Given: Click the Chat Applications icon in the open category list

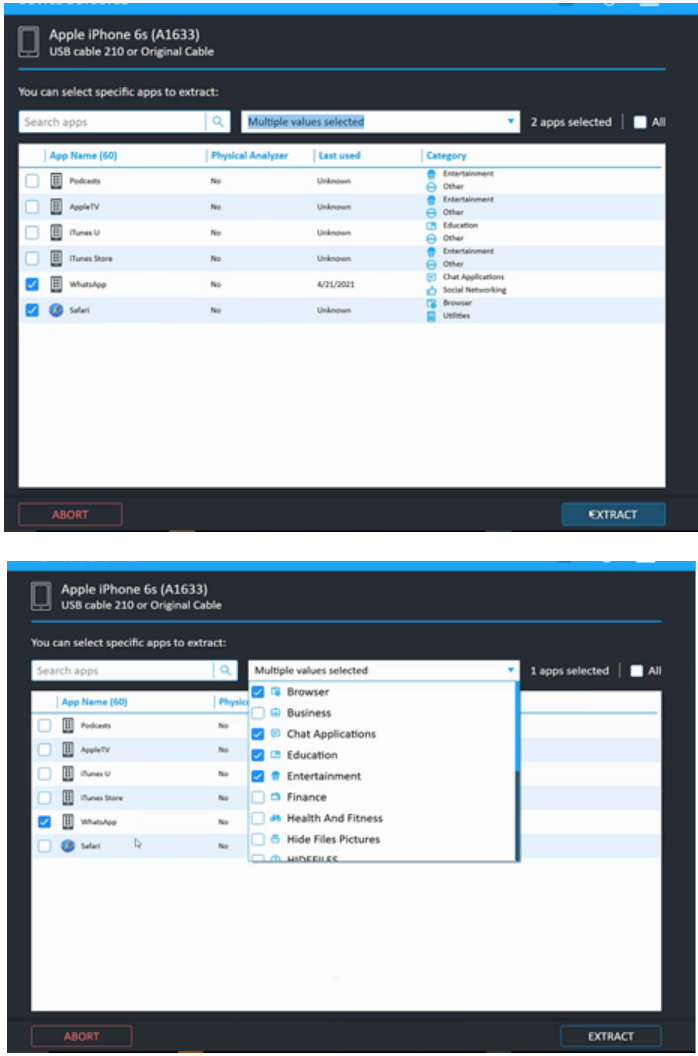Looking at the screenshot, I should pyautogui.click(x=276, y=733).
